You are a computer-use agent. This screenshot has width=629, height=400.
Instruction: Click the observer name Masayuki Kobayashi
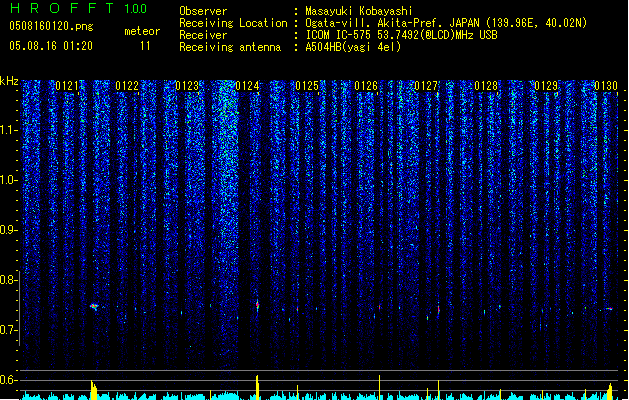[359, 11]
